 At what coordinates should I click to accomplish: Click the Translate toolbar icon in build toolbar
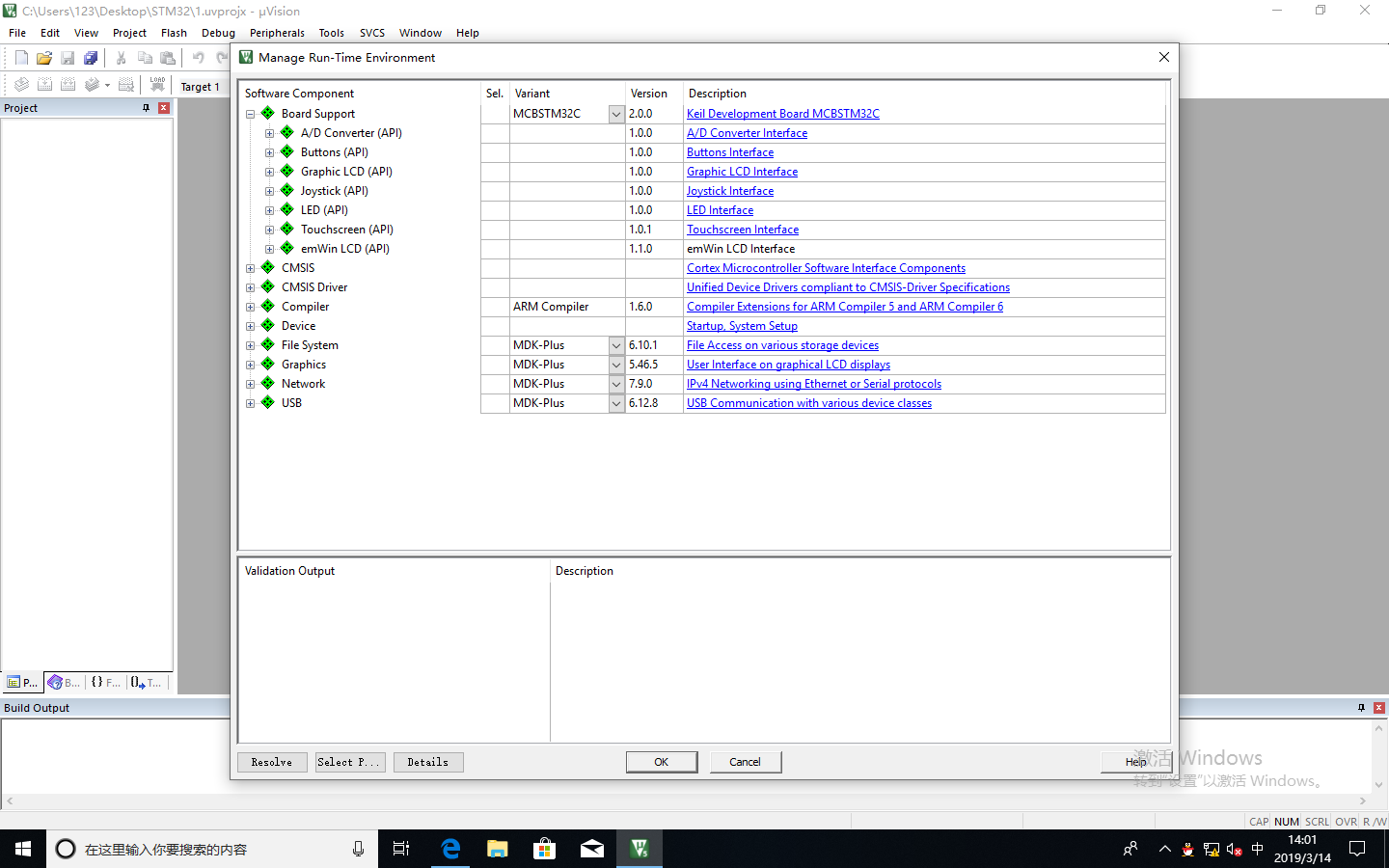coord(21,85)
